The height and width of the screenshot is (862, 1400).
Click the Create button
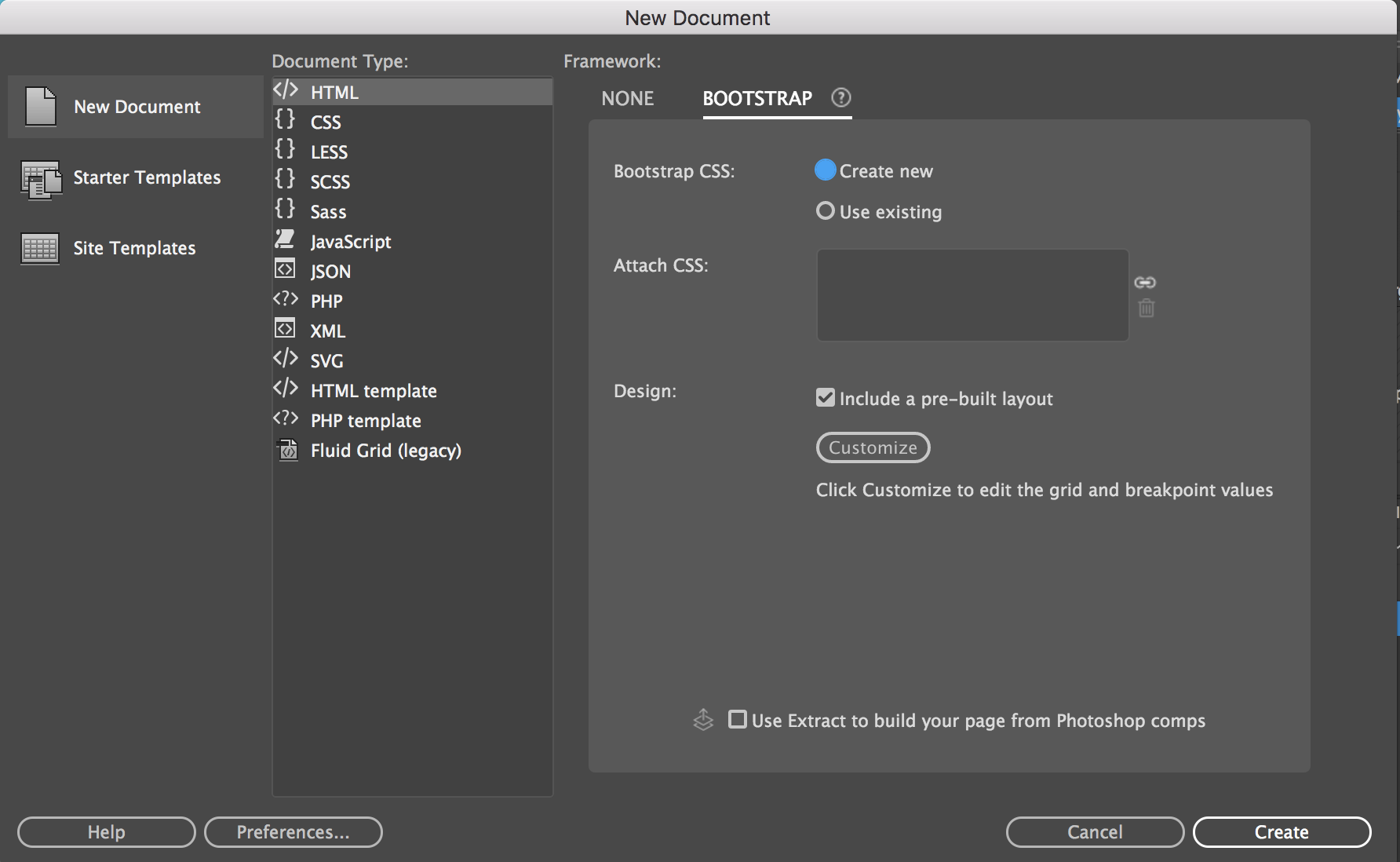point(1282,832)
